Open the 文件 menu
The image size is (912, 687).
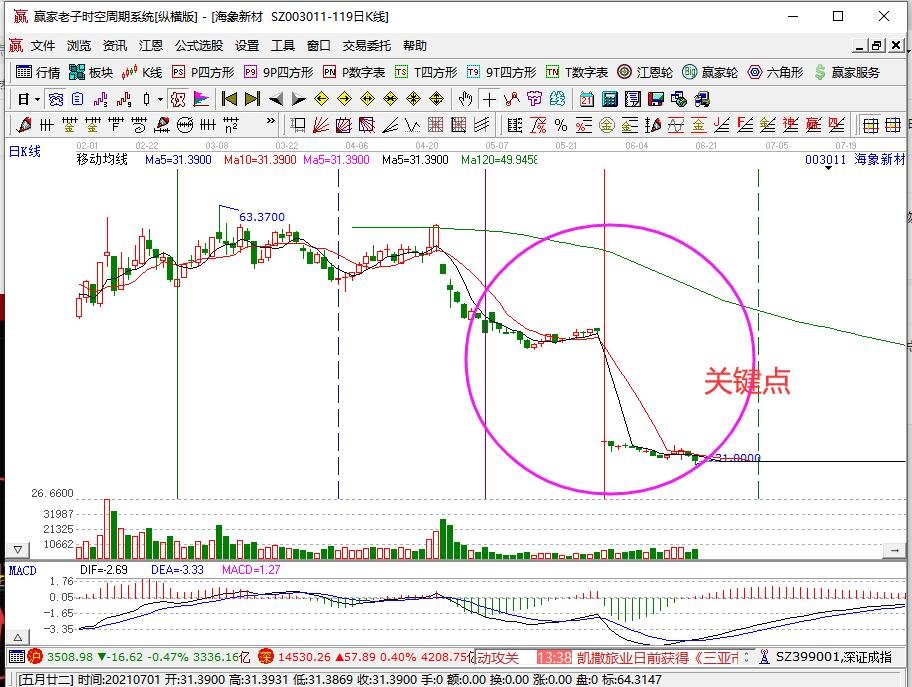43,45
